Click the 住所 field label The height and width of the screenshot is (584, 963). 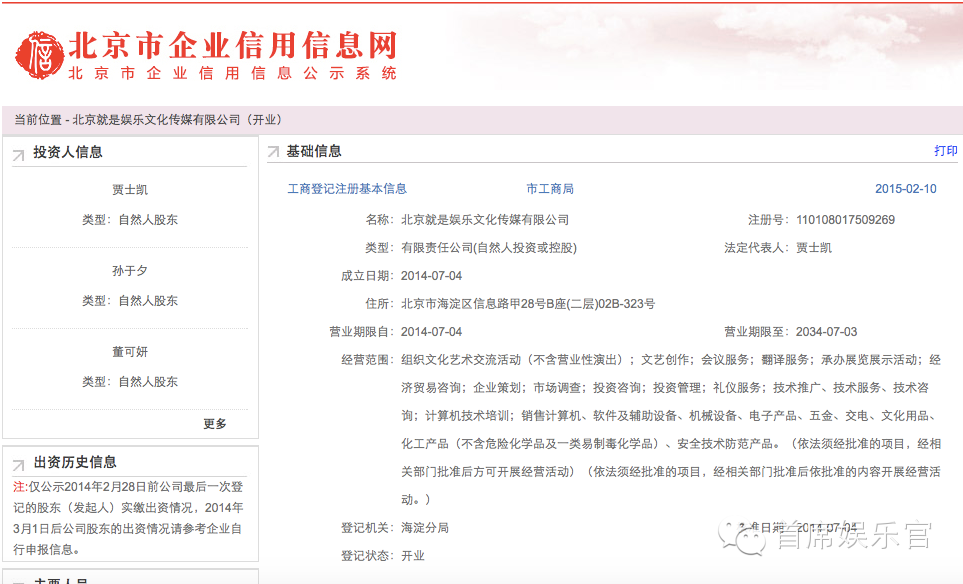point(380,304)
